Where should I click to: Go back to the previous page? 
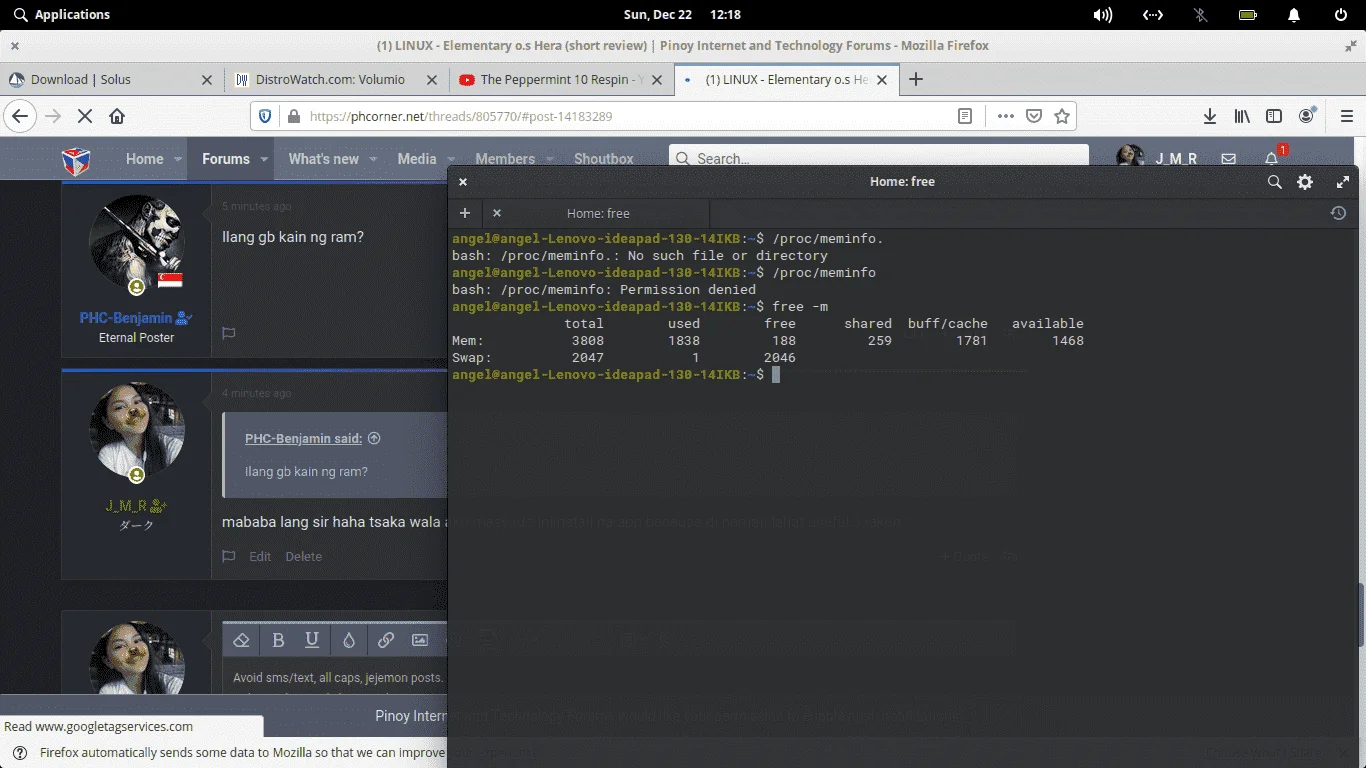tap(19, 116)
